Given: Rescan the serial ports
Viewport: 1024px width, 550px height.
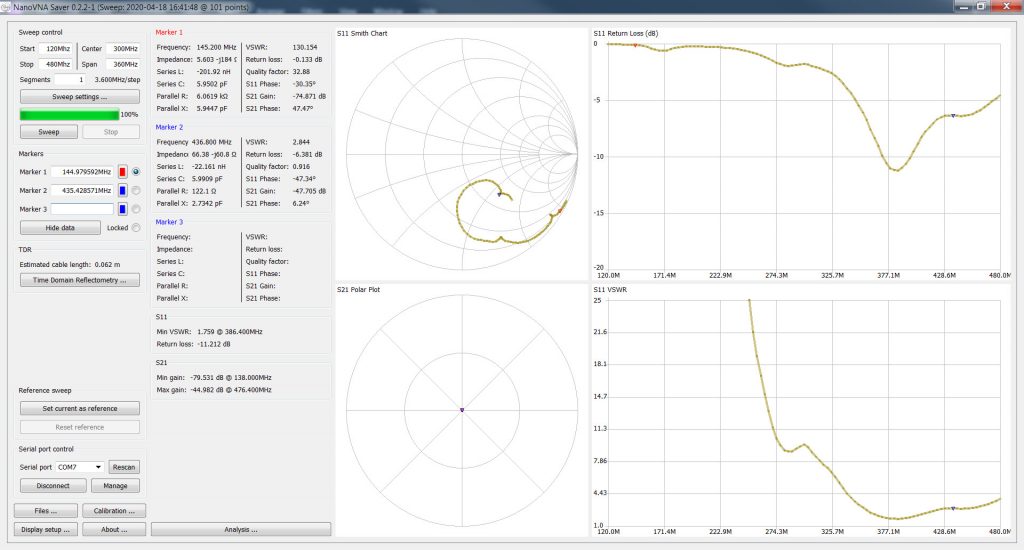Looking at the screenshot, I should click(x=124, y=467).
